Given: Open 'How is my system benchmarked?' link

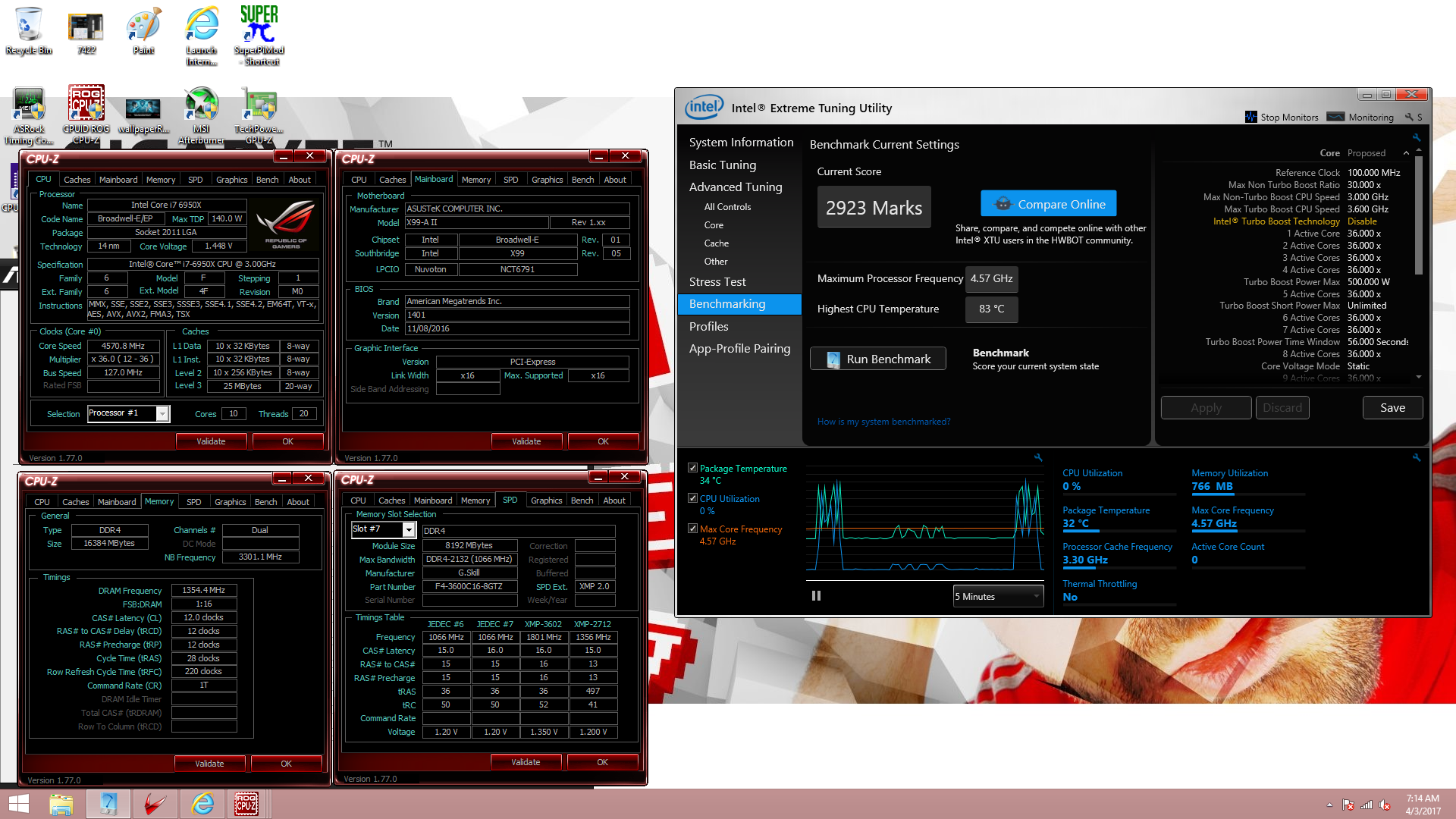Looking at the screenshot, I should pyautogui.click(x=883, y=422).
